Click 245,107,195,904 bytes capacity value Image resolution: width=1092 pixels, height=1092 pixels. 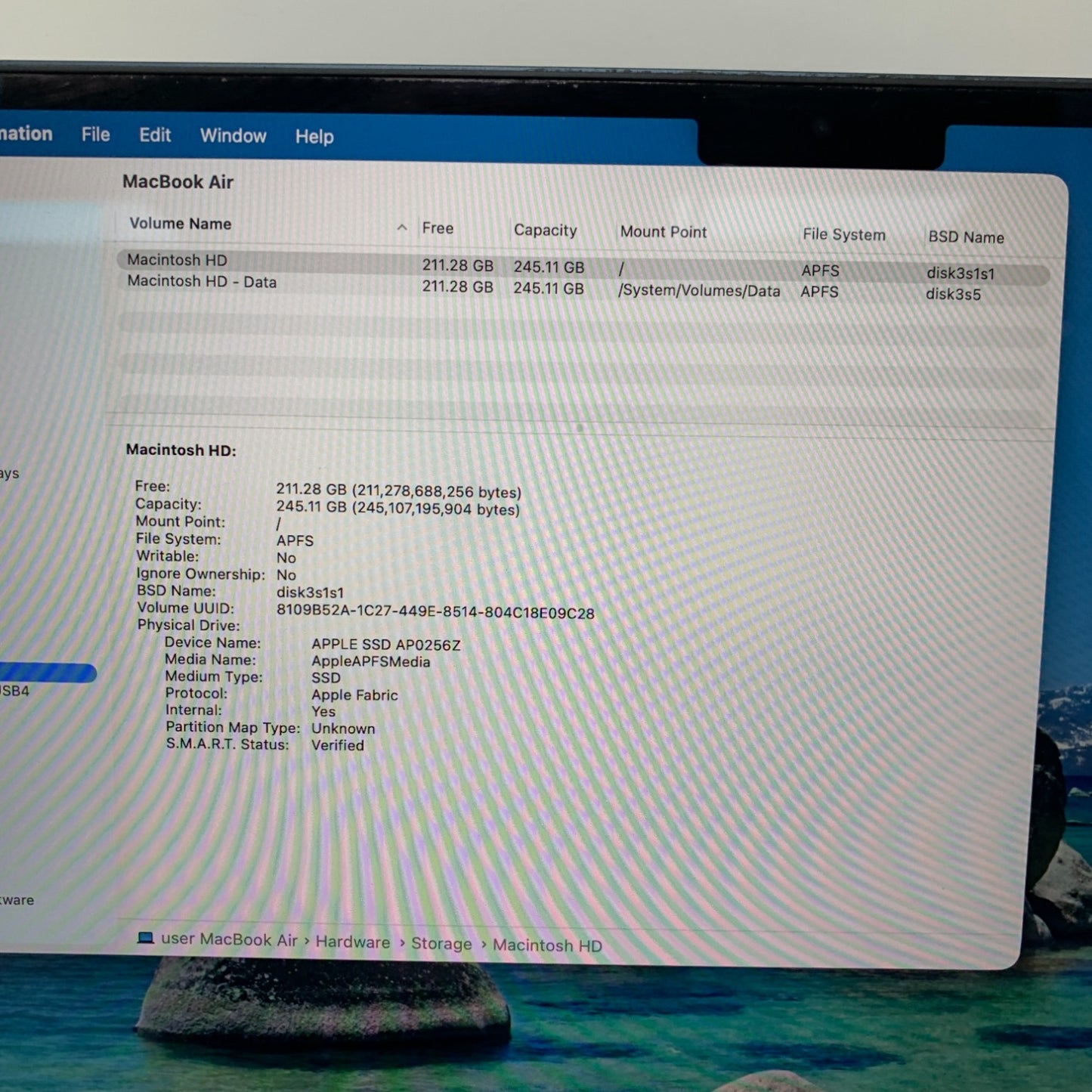[x=436, y=509]
